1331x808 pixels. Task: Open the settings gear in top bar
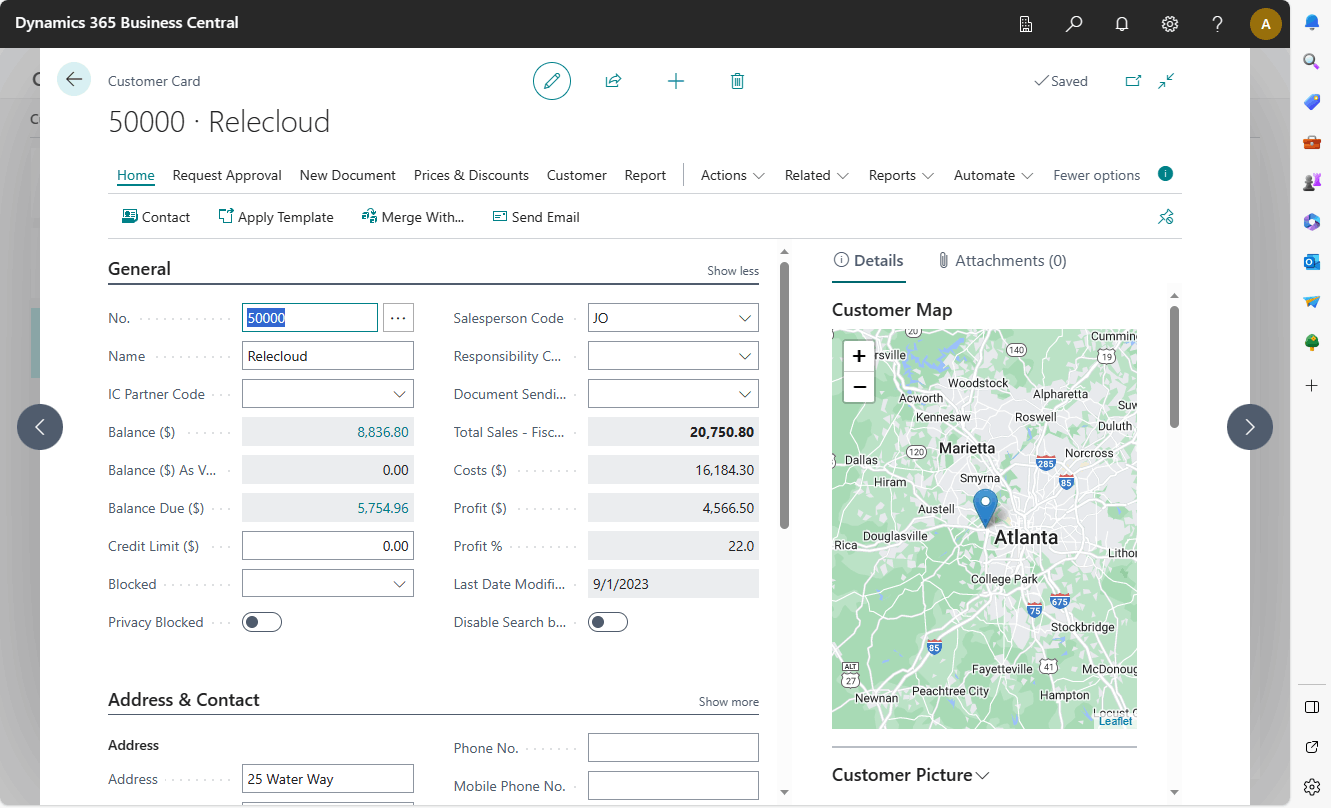pyautogui.click(x=1169, y=24)
